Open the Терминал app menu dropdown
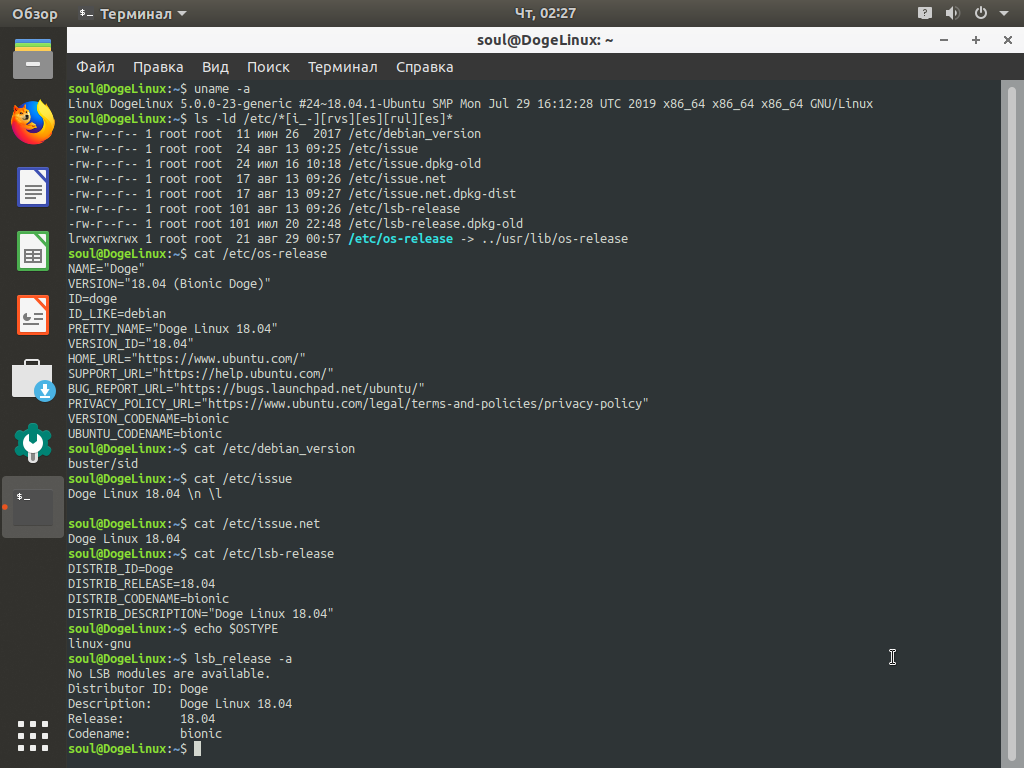 (x=133, y=14)
